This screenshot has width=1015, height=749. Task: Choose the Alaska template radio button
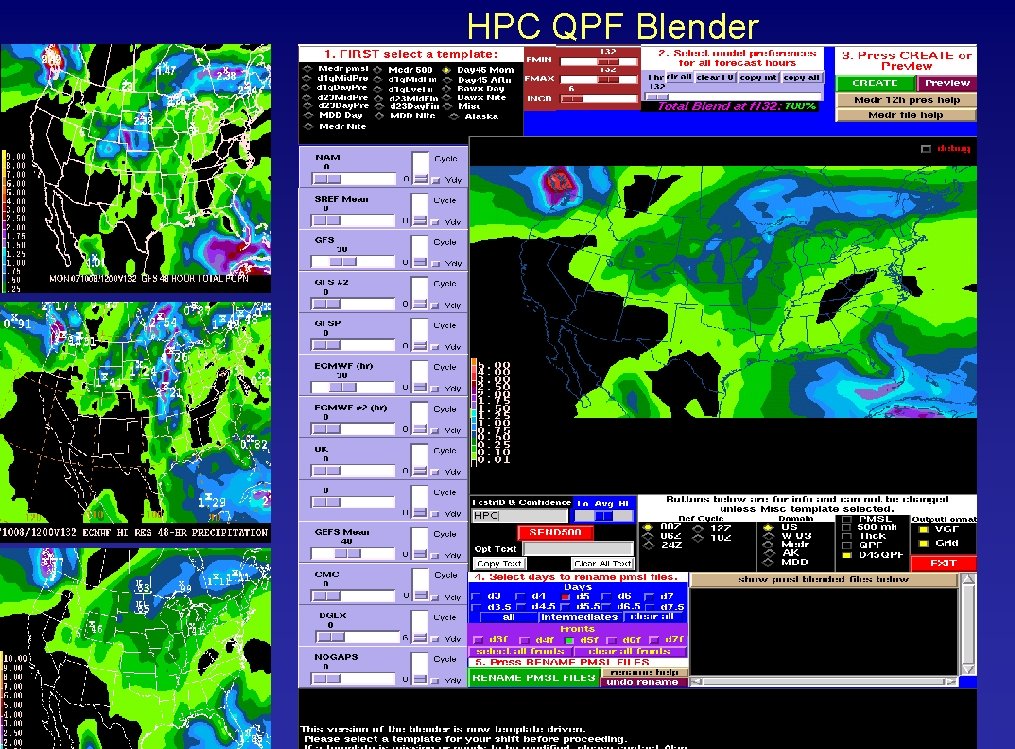[454, 117]
